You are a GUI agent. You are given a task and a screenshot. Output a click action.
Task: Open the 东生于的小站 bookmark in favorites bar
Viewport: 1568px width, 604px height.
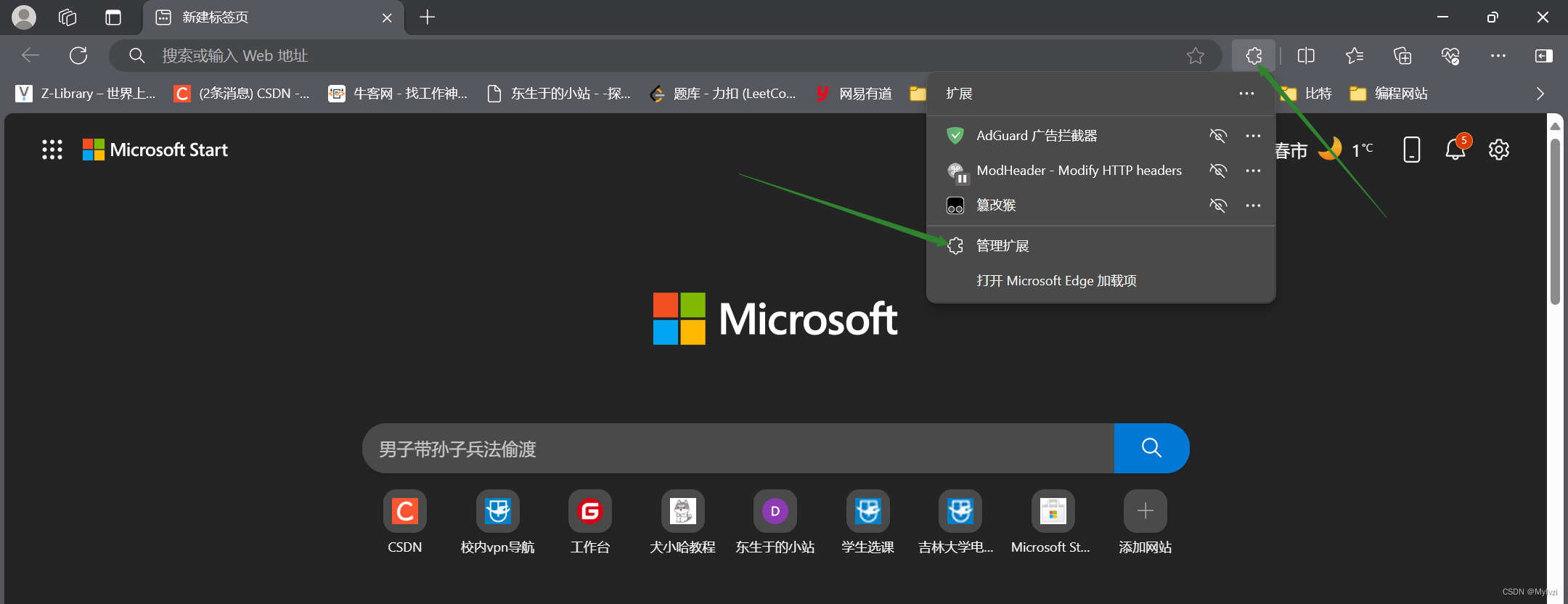pos(558,94)
